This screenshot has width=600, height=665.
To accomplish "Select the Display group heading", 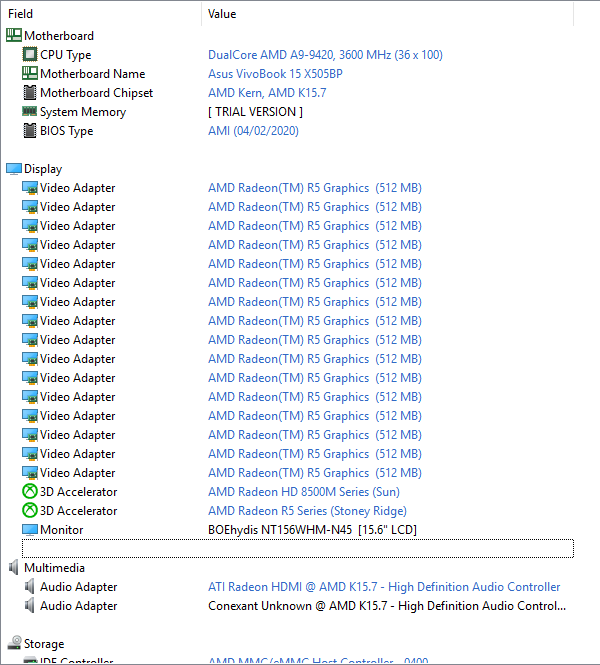I will 43,169.
